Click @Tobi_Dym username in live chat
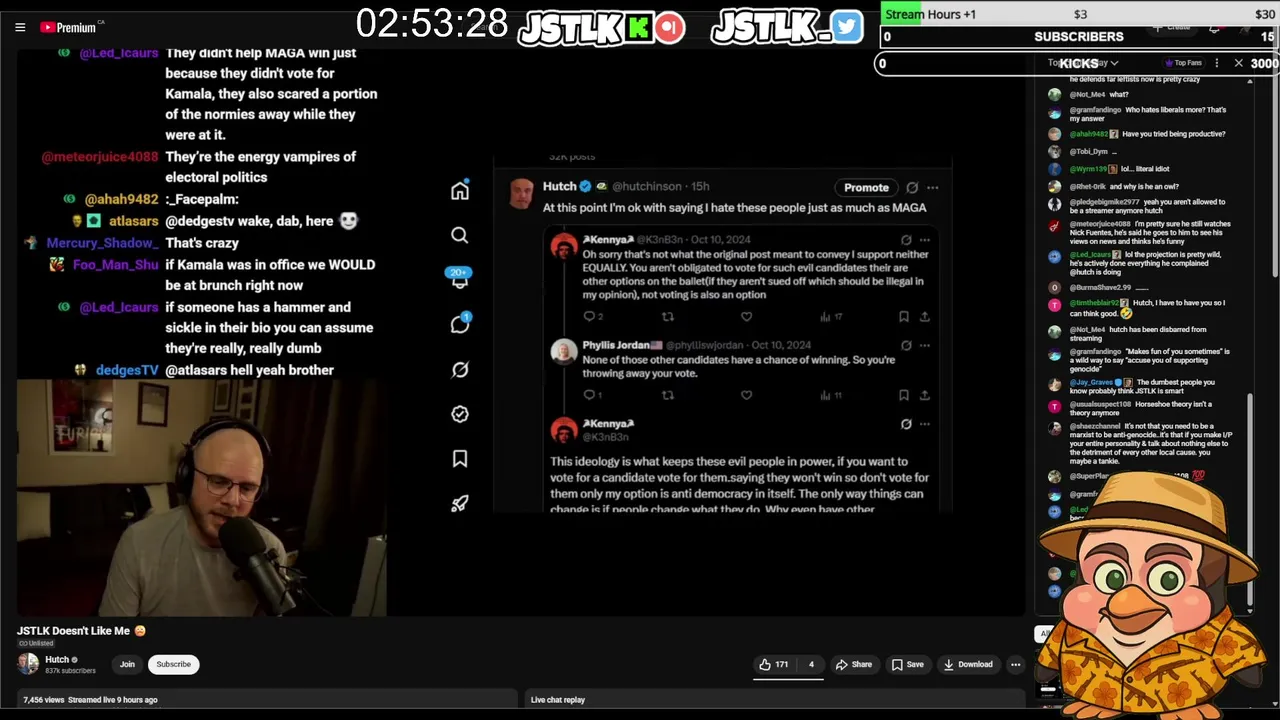This screenshot has width=1280, height=720. click(1088, 152)
